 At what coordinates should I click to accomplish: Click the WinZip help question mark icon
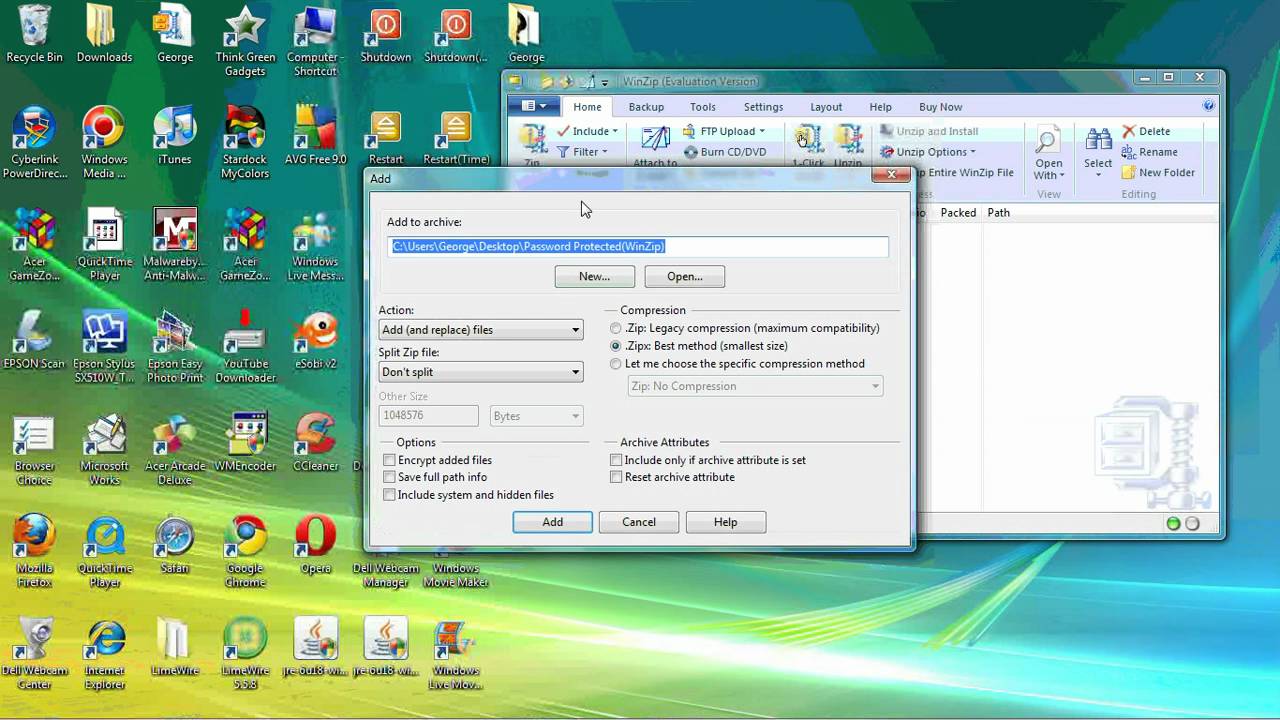pyautogui.click(x=1209, y=106)
